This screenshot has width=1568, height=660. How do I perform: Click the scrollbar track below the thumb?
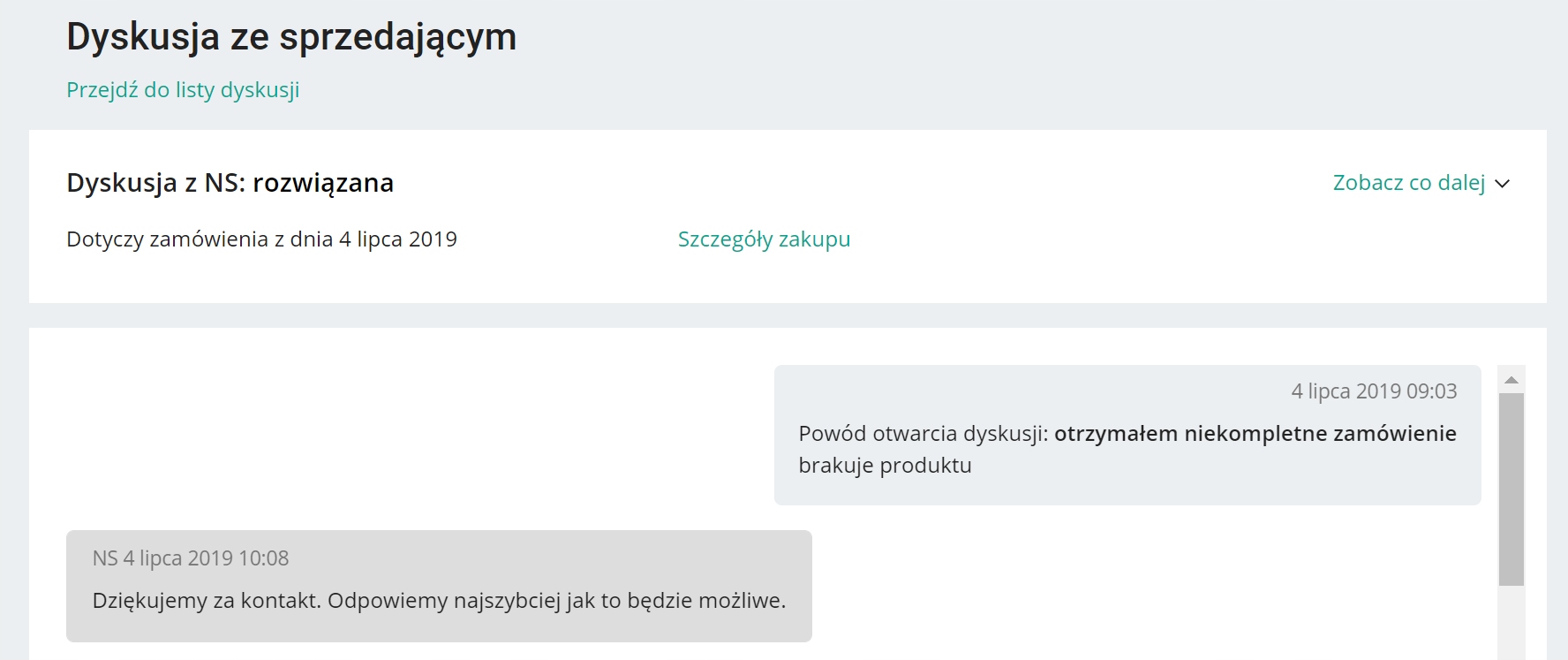[1511, 623]
